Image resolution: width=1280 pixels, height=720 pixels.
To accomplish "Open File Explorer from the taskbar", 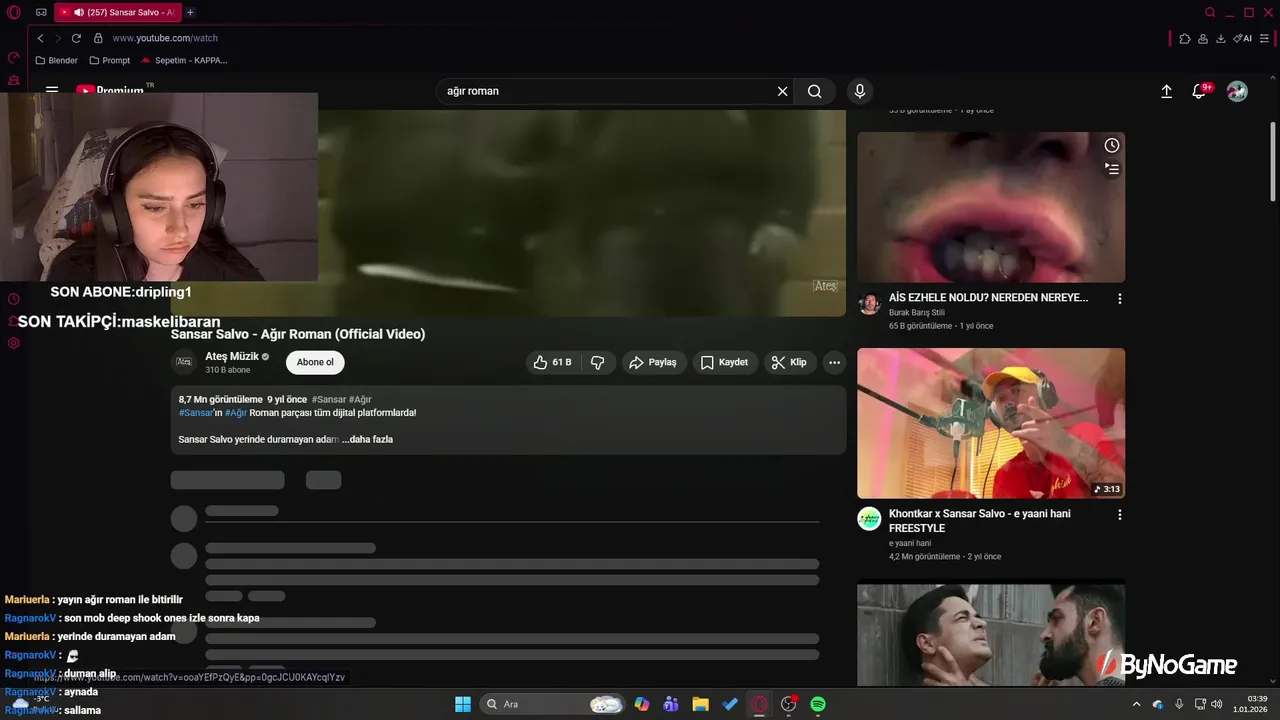I will click(x=700, y=704).
